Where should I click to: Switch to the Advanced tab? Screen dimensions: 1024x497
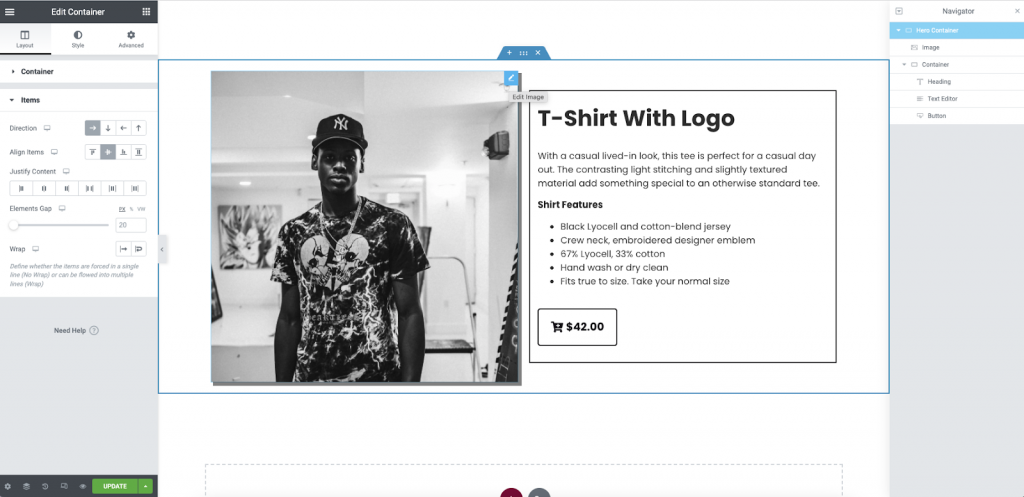(x=131, y=39)
